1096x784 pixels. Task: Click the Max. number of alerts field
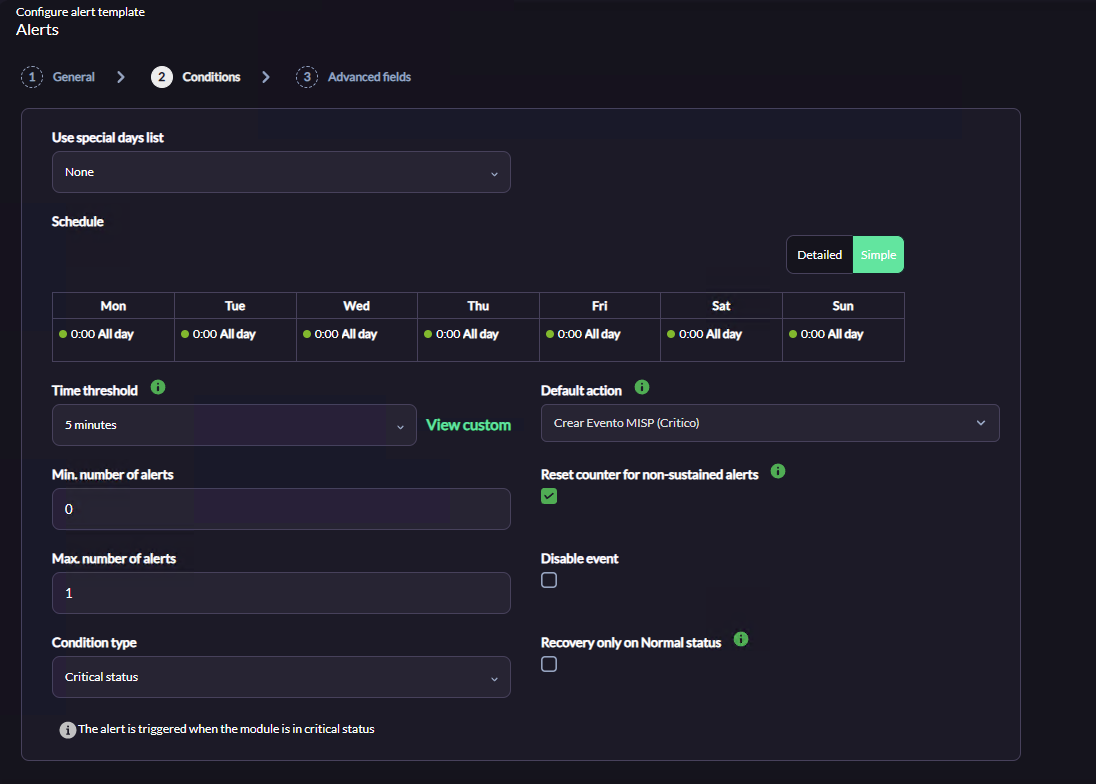(x=281, y=593)
